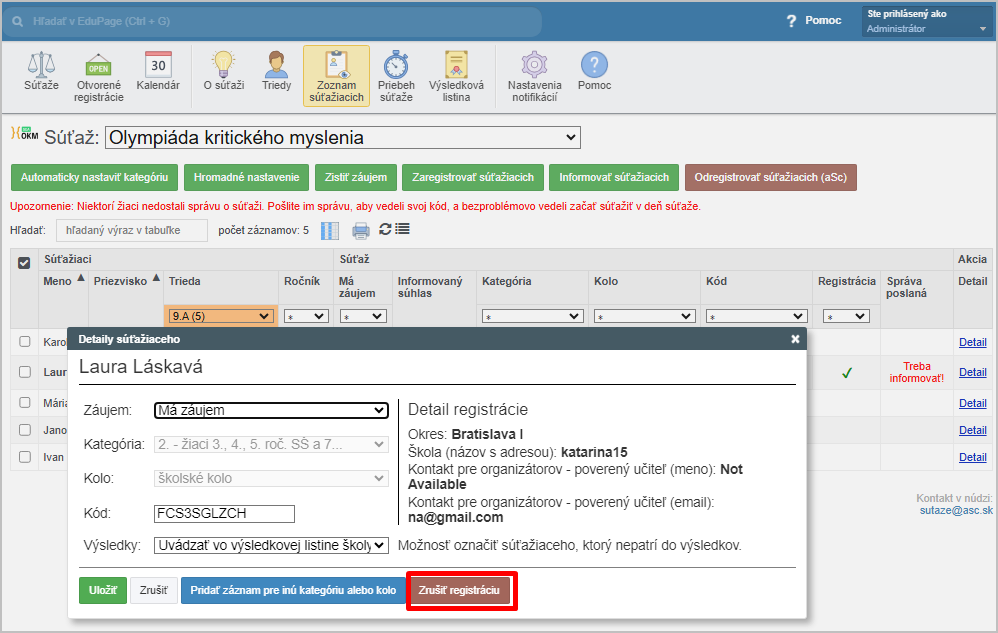The image size is (998, 633).
Task: Open the Trieda 9.A (5) filter dropdown
Action: tap(221, 316)
